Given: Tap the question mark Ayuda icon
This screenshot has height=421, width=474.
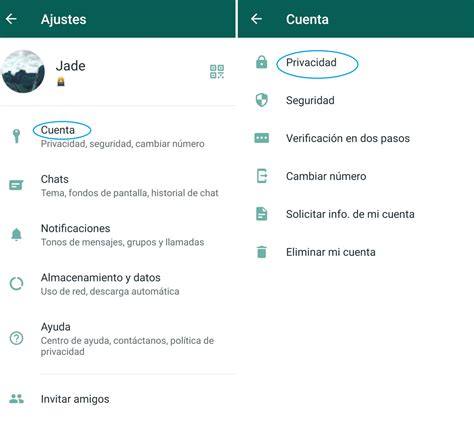Looking at the screenshot, I should (16, 338).
